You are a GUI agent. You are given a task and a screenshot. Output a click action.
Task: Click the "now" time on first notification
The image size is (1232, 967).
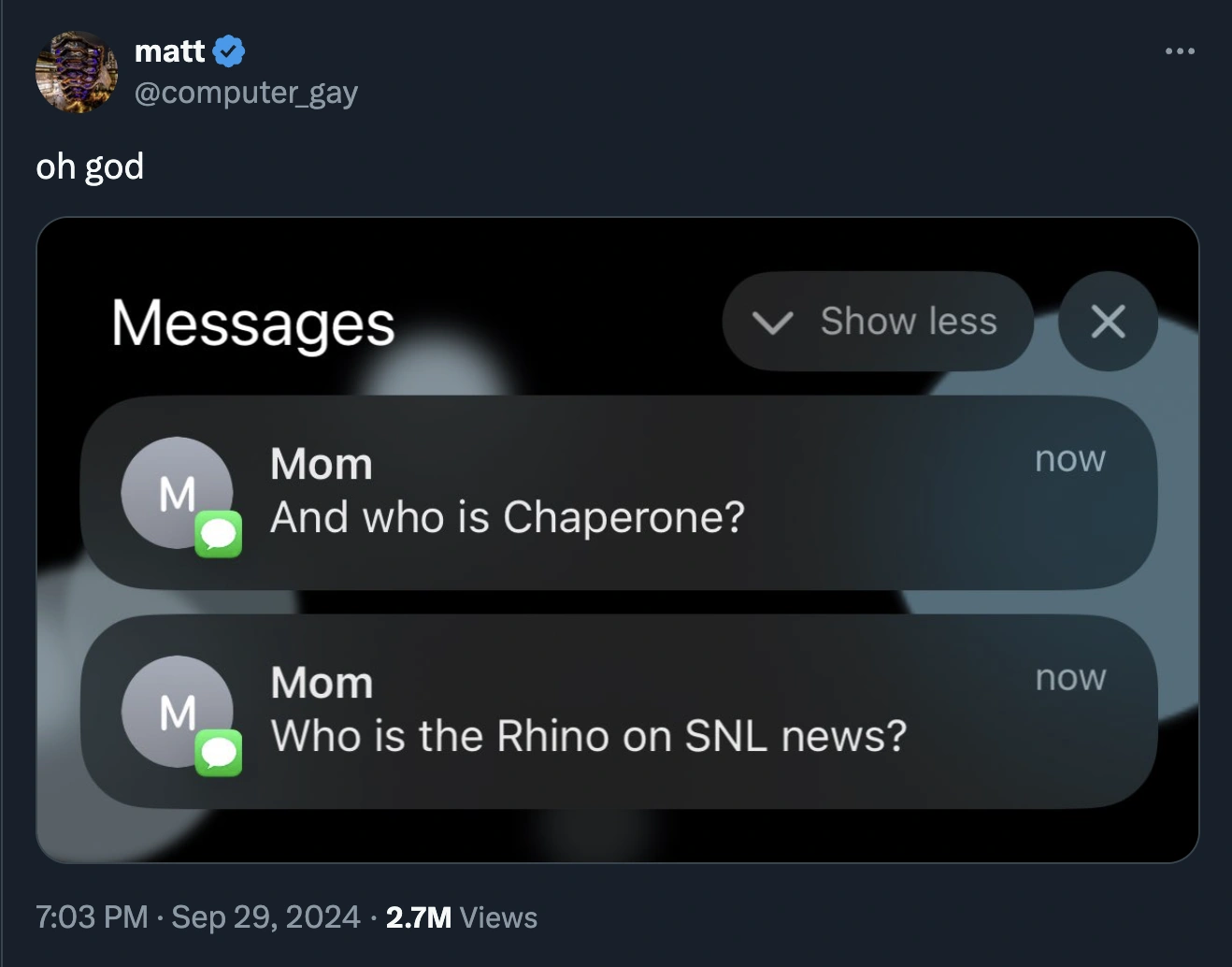click(1070, 459)
